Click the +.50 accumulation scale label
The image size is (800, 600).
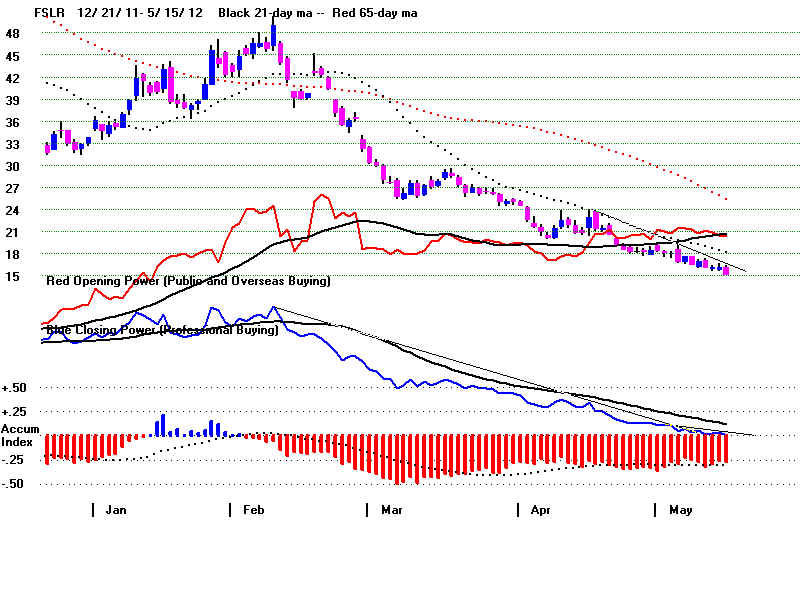point(14,388)
